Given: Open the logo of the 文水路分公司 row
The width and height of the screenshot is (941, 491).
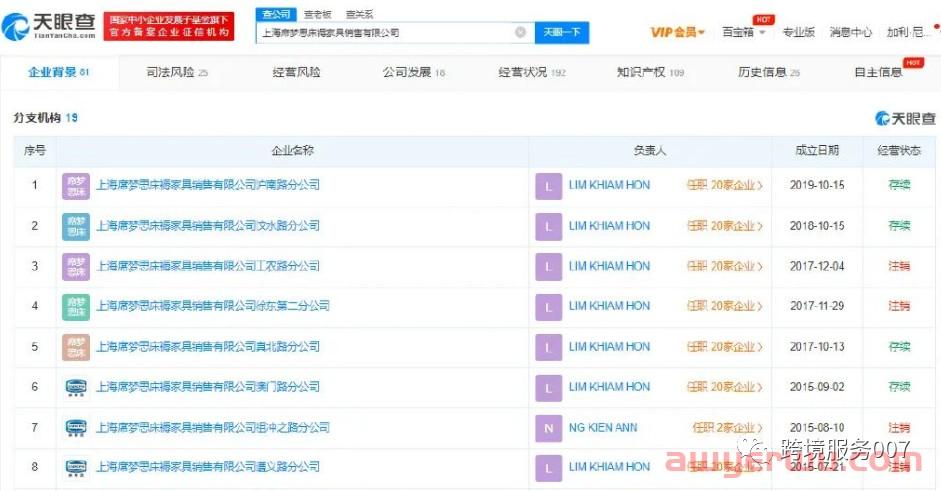Looking at the screenshot, I should (x=76, y=226).
